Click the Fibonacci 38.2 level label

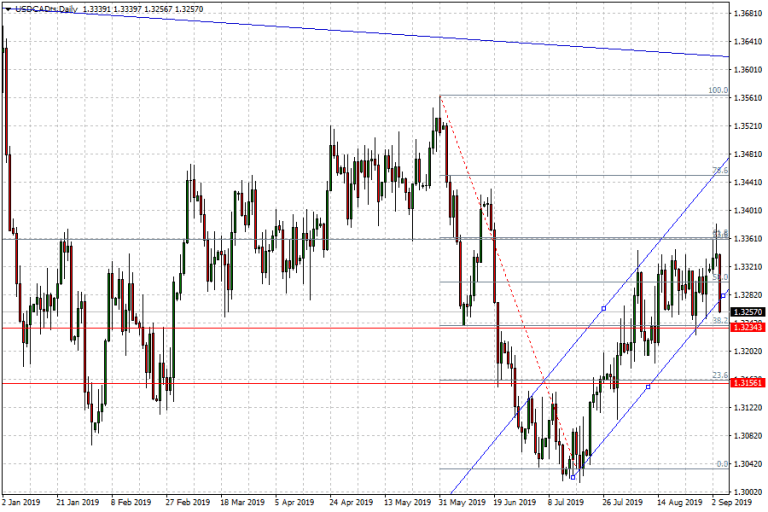718,320
